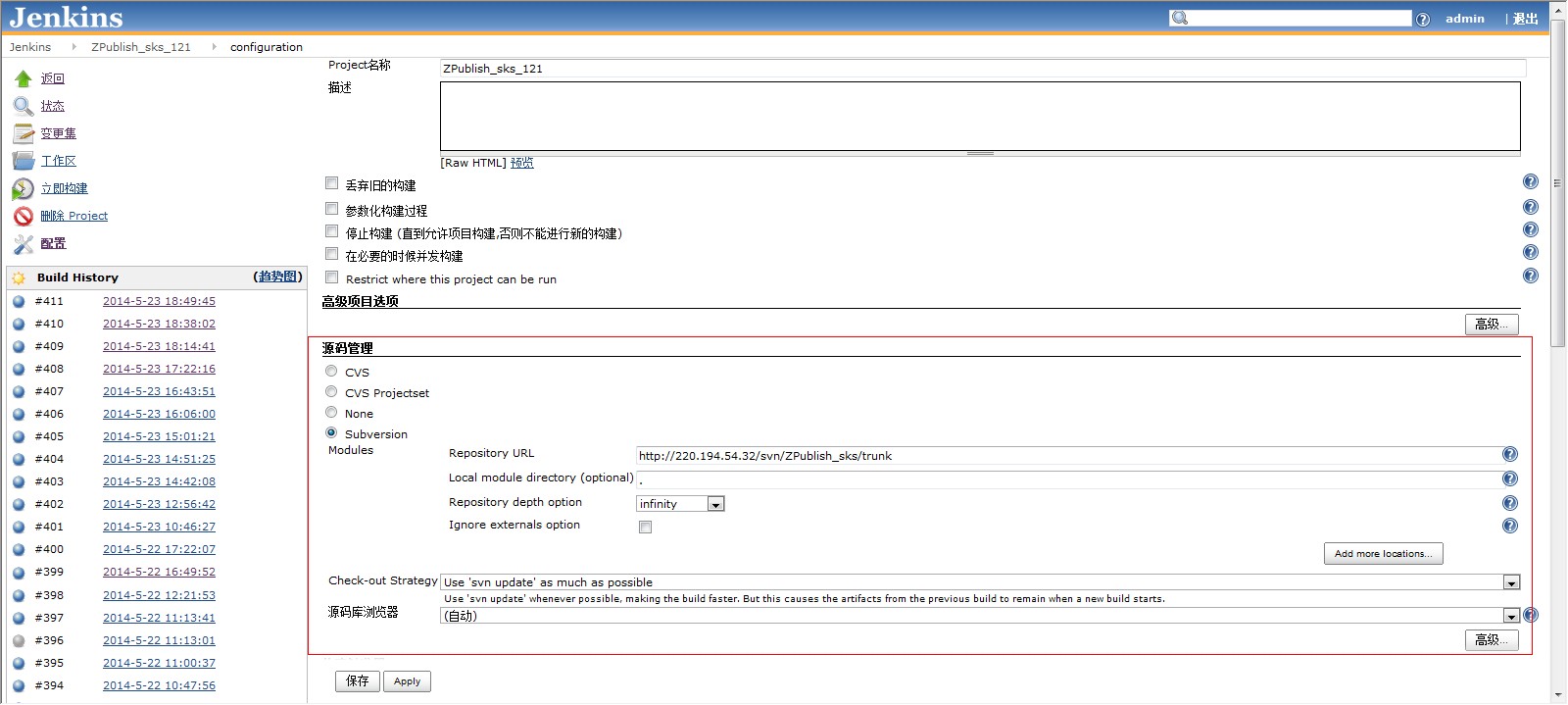Image resolution: width=1568 pixels, height=705 pixels.
Task: Open the 源码库浏览器 dropdown list
Action: pos(1511,616)
